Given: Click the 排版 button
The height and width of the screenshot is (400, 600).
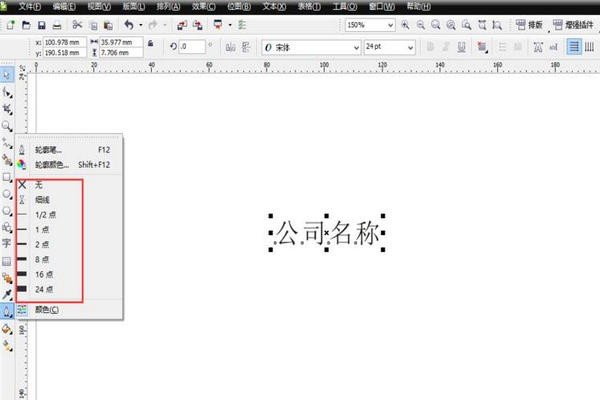Looking at the screenshot, I should tap(536, 24).
